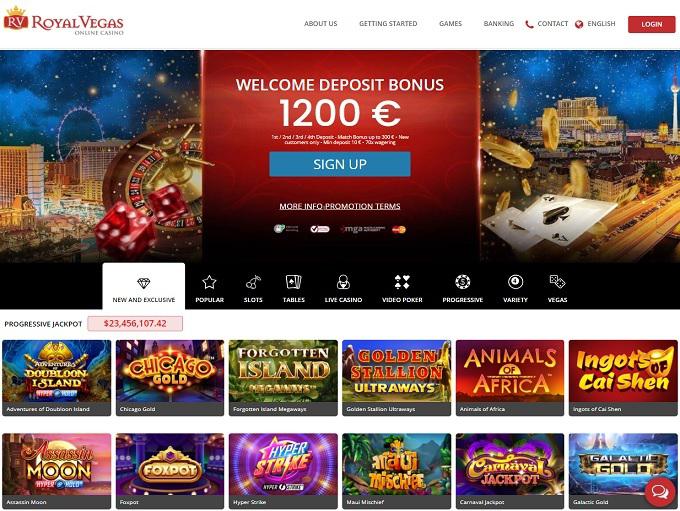Select the Popular star icon
Screen dimensions: 680x511
tap(209, 282)
